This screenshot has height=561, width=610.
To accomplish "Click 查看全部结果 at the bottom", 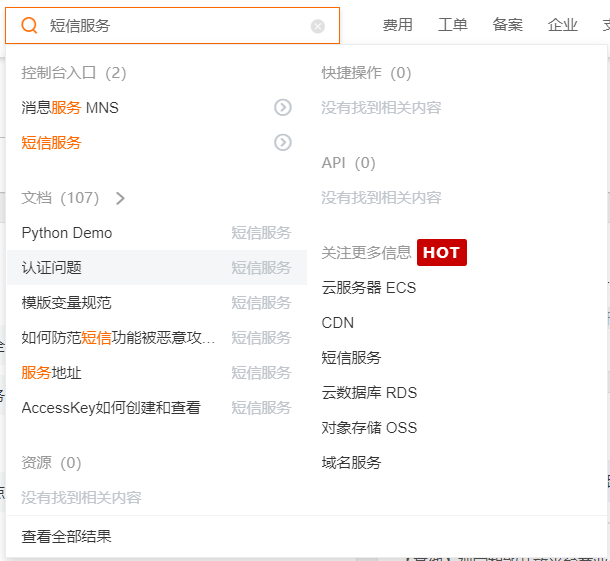I will point(67,536).
